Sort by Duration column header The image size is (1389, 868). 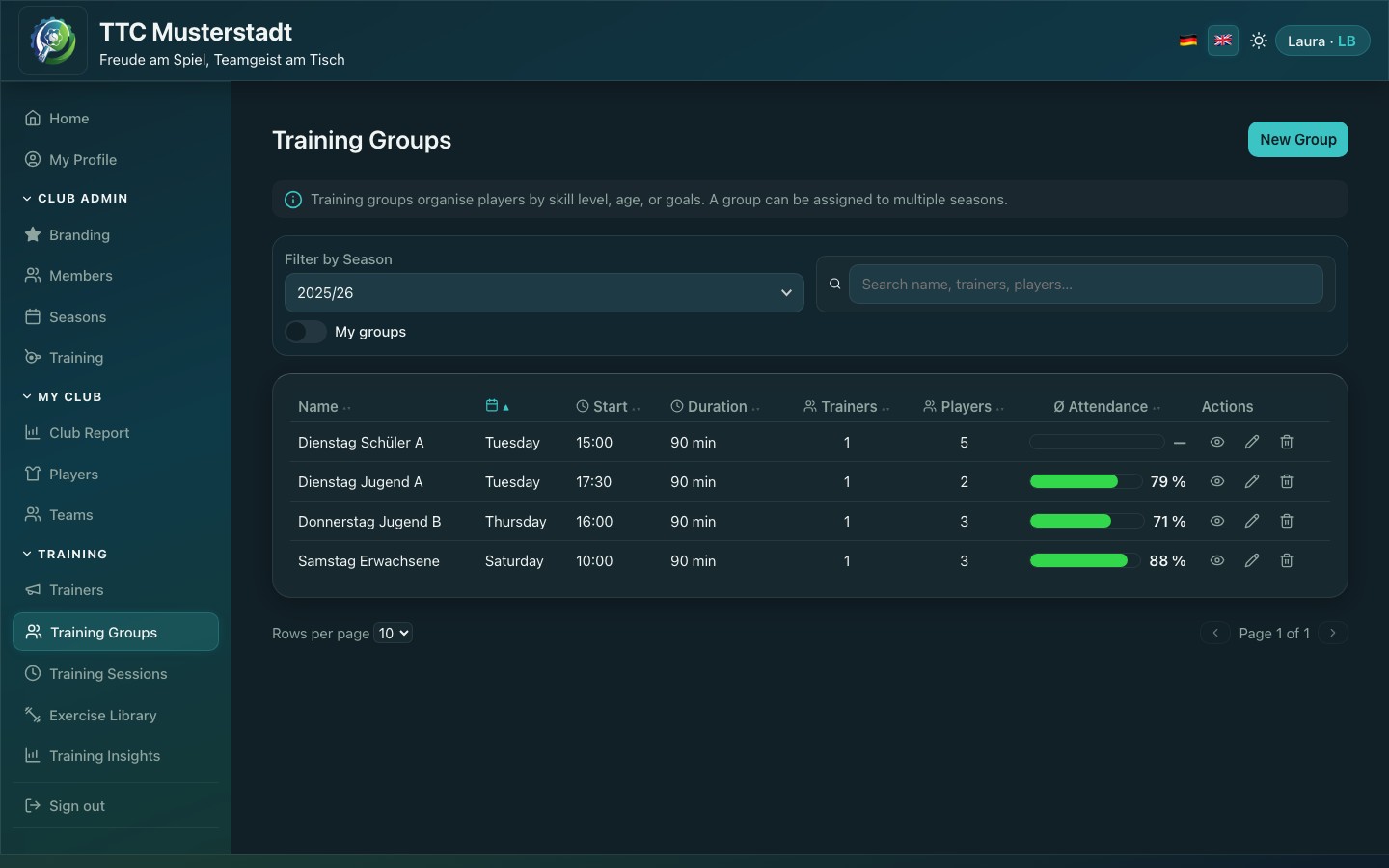716,407
